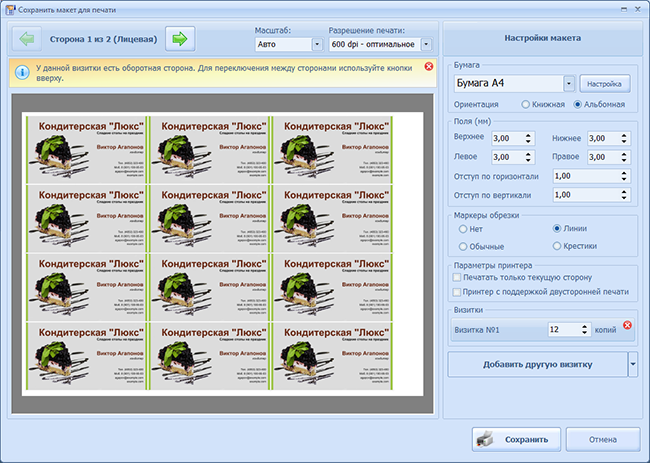Remove Визитка №1 with red X icon
The image size is (650, 463).
pyautogui.click(x=627, y=325)
